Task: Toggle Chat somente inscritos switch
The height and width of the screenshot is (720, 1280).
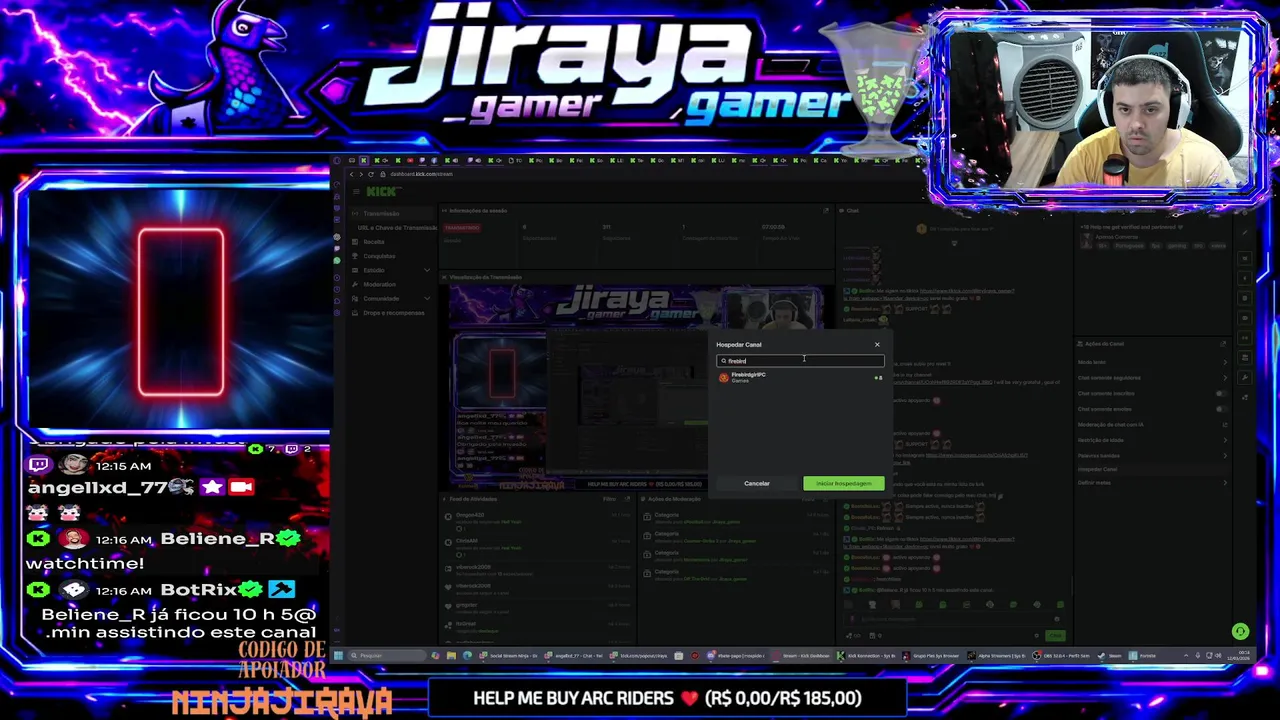Action: coord(1223,393)
